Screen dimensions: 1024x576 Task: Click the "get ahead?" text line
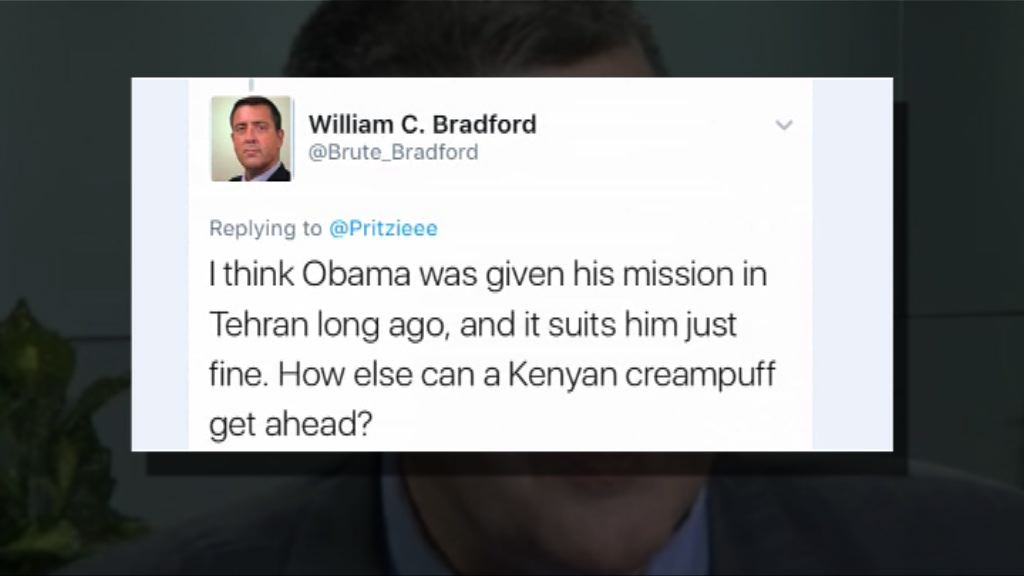[291, 425]
